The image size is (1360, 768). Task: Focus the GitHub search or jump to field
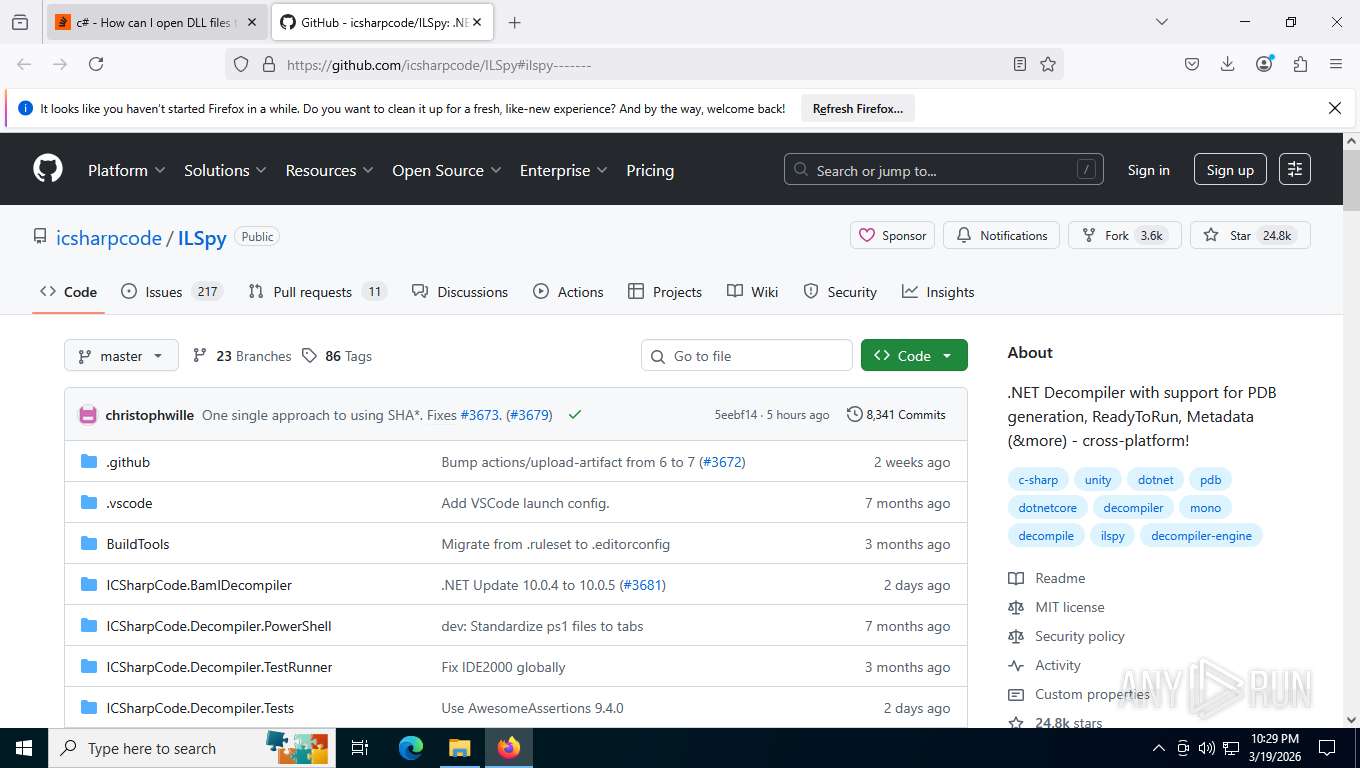(943, 170)
